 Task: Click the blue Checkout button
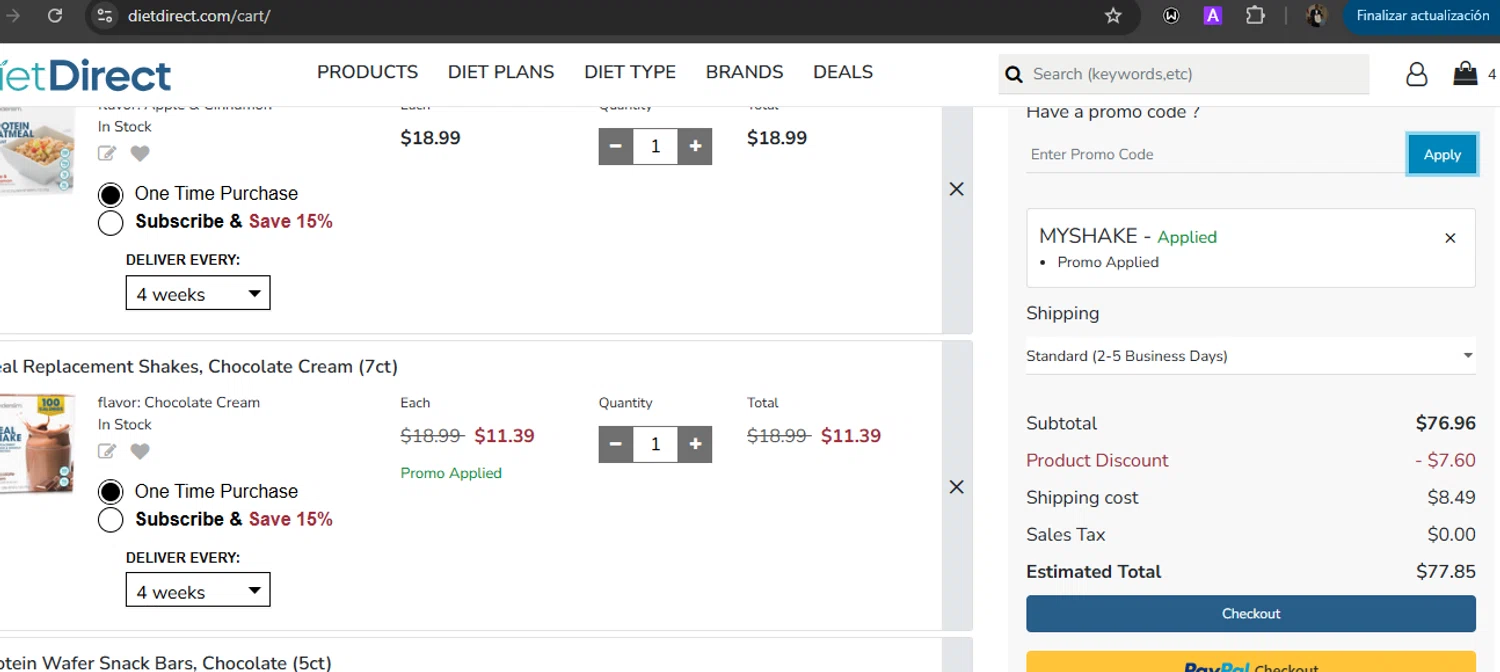click(1250, 614)
